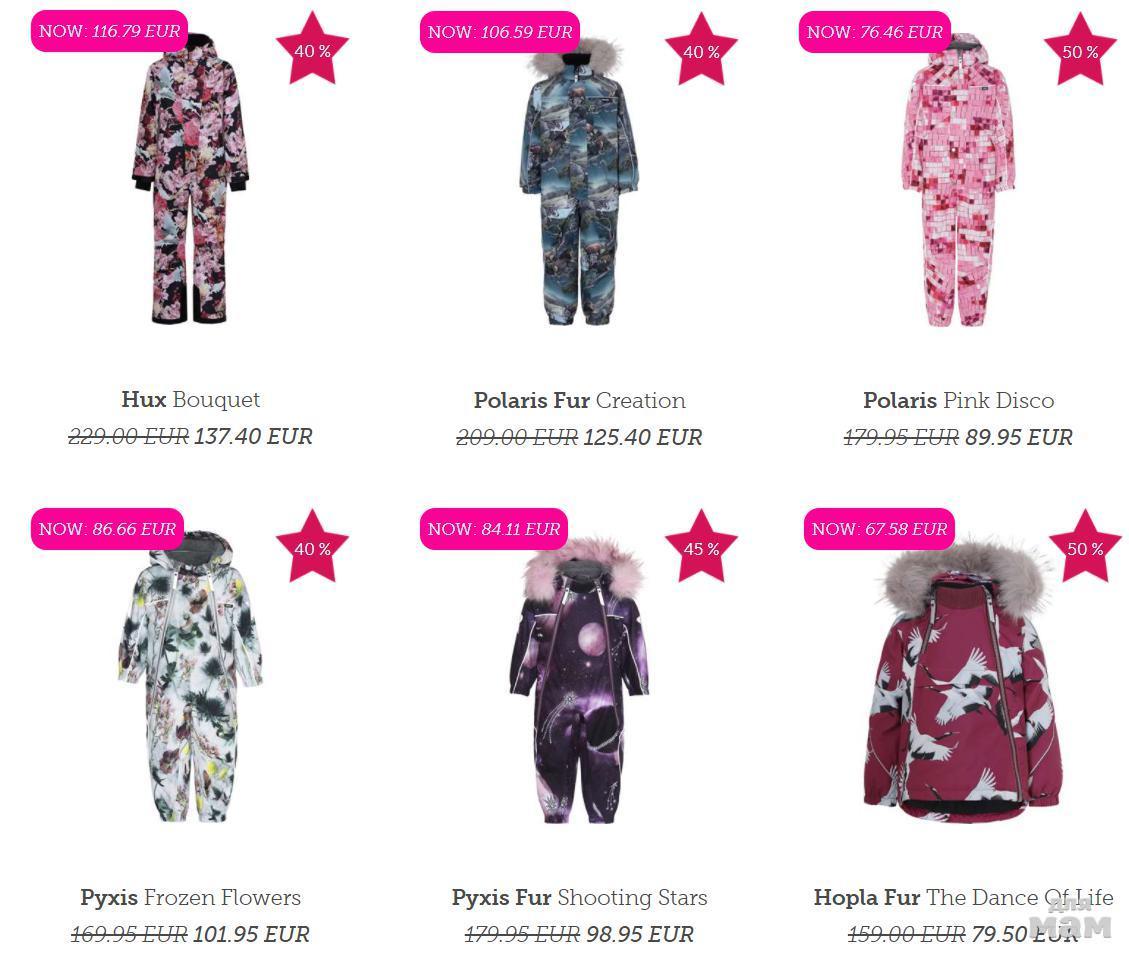Click the NOW: 84.11 EUR price badge
Image resolution: width=1129 pixels, height=955 pixels.
point(494,529)
